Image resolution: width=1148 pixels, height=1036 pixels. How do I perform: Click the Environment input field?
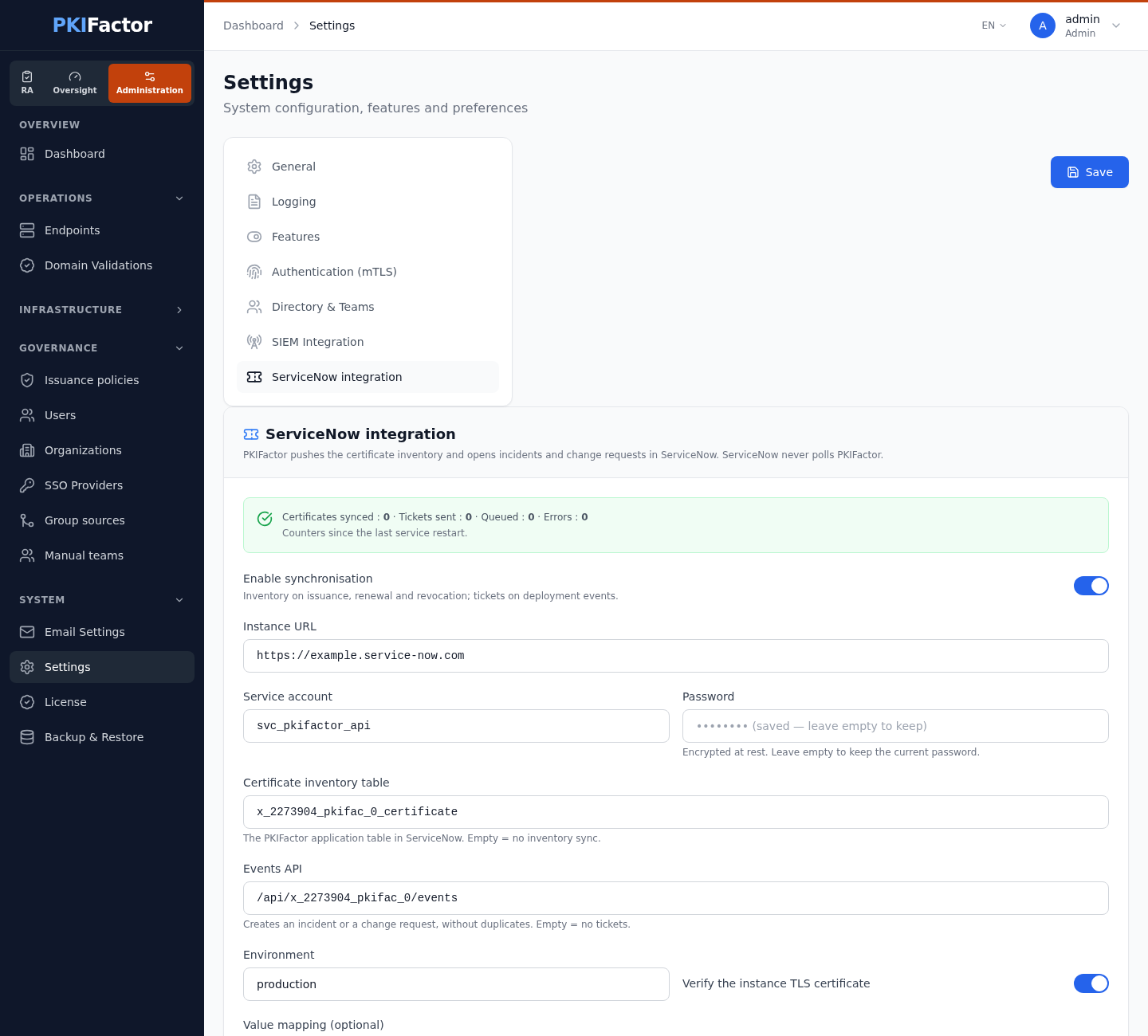click(x=456, y=984)
